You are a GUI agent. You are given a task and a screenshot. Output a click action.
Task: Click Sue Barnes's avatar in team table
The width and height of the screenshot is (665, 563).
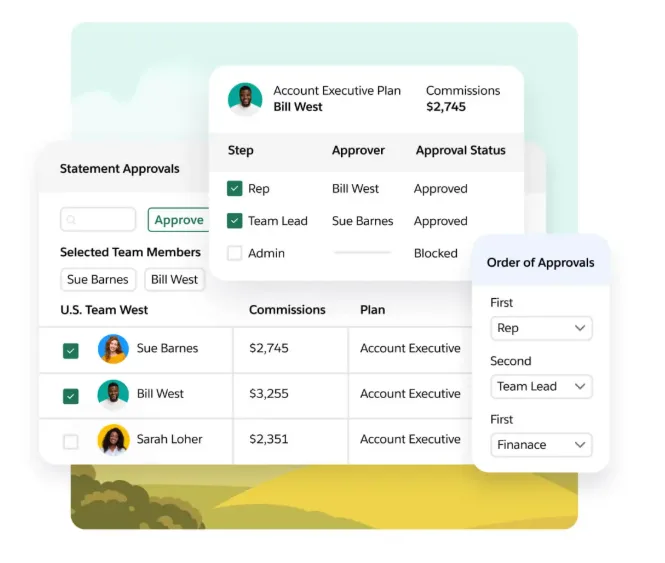[x=113, y=349]
